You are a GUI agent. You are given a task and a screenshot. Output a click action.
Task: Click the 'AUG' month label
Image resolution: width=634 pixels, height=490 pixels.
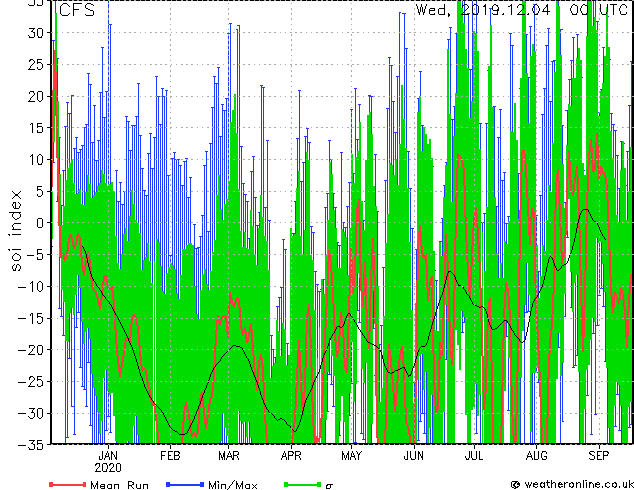537,456
